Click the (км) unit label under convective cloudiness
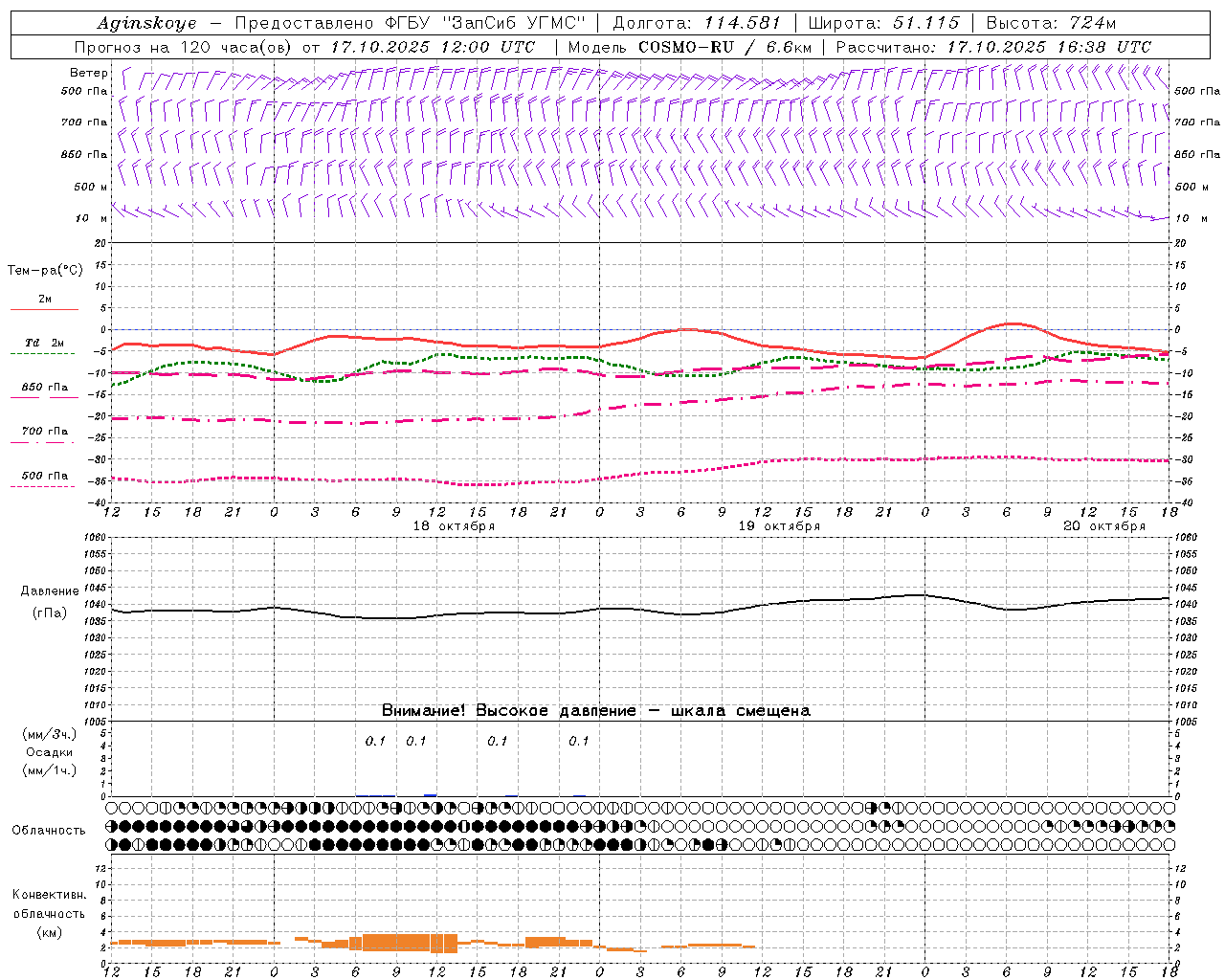 click(x=49, y=932)
